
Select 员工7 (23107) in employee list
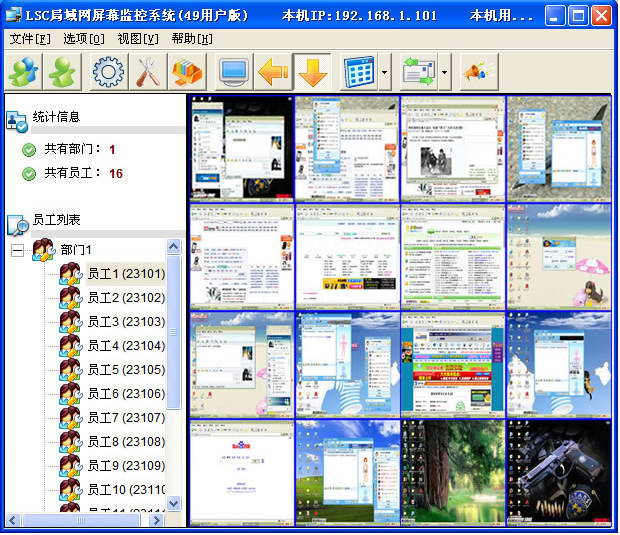click(x=126, y=418)
